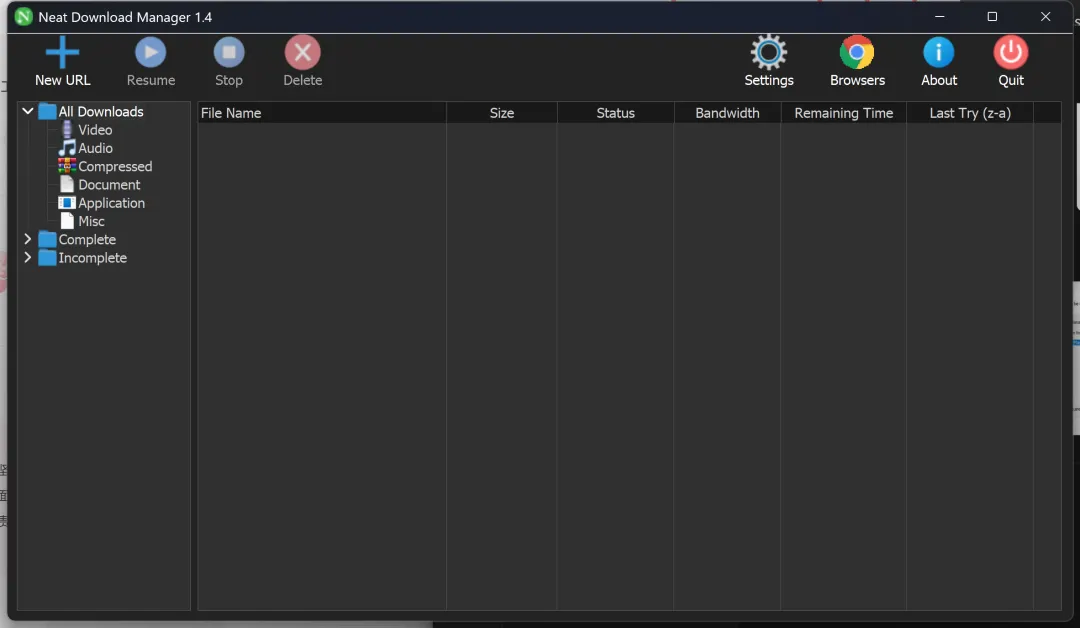Sort by Bandwidth column header

point(727,113)
